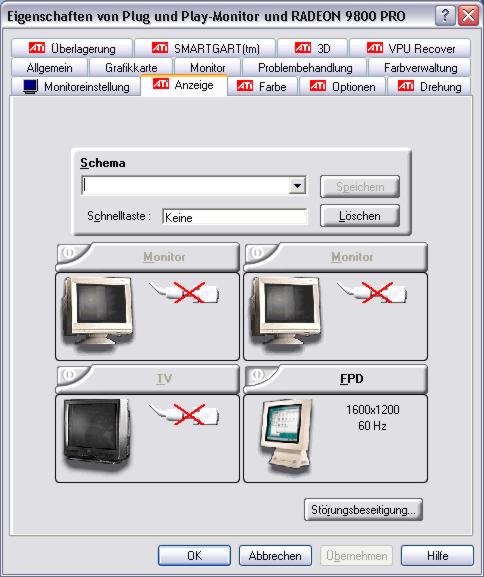The width and height of the screenshot is (484, 577).
Task: Switch to the Drehung tab
Action: (429, 86)
